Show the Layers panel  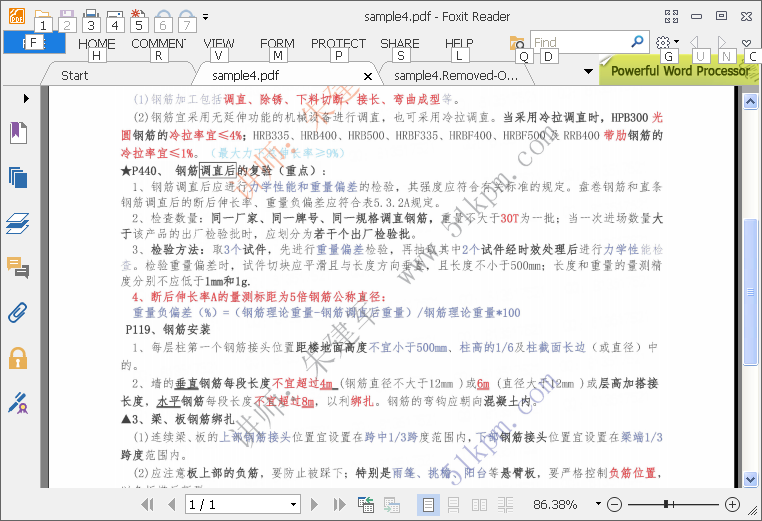[x=17, y=223]
